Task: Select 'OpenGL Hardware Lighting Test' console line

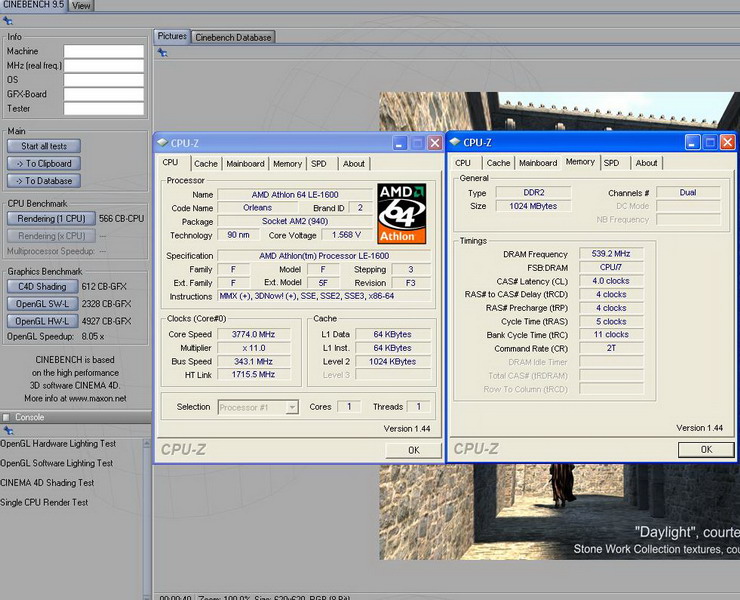Action: click(x=58, y=444)
